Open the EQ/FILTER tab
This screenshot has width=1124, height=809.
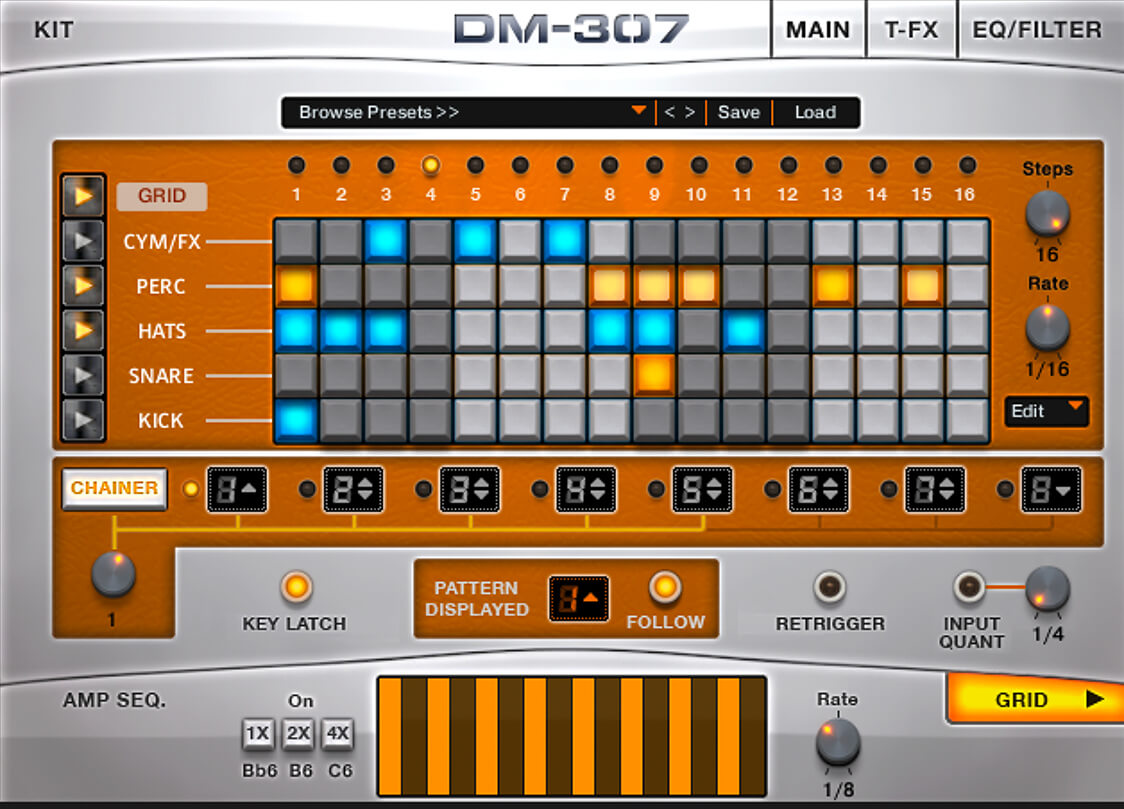(x=1037, y=29)
